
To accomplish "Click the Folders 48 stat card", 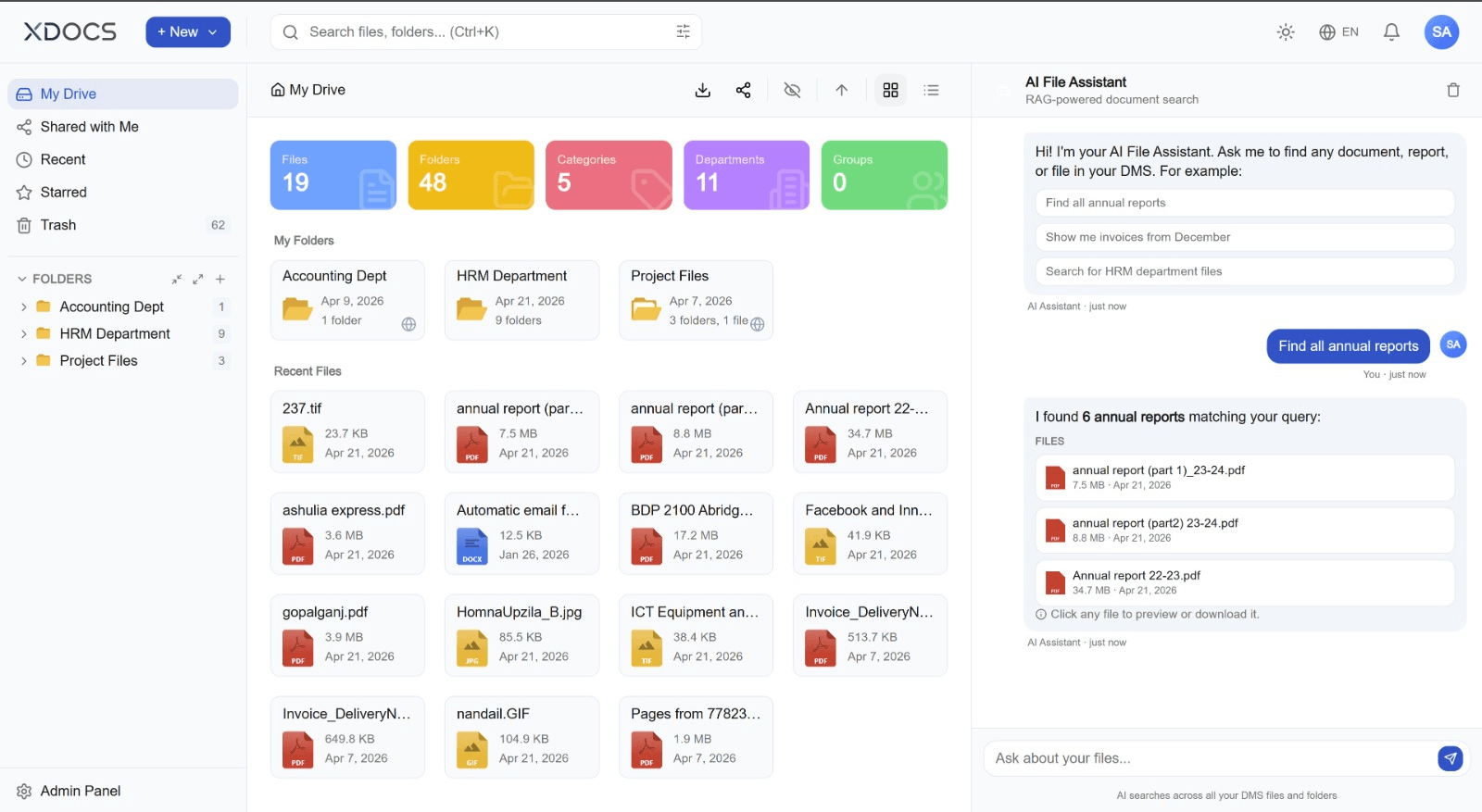I will coord(471,175).
